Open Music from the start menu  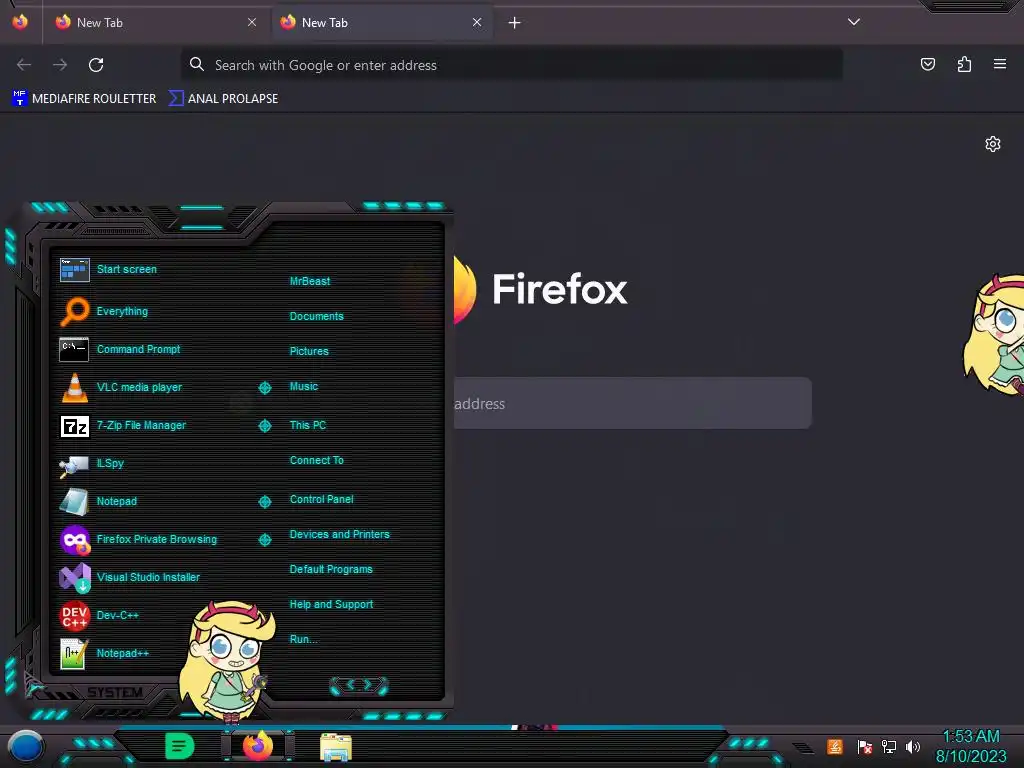(x=304, y=387)
